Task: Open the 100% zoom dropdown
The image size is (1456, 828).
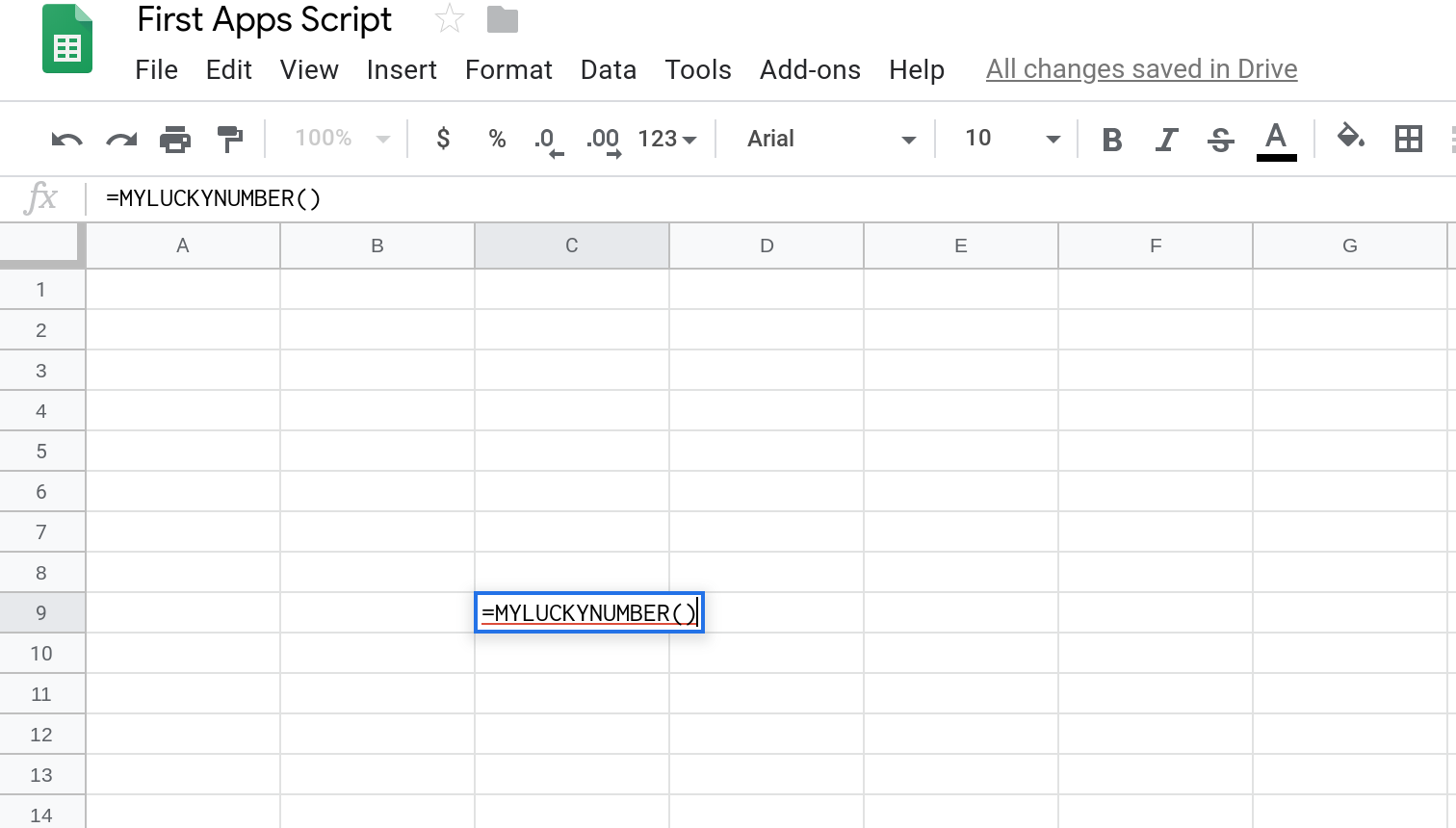Action: coord(341,139)
